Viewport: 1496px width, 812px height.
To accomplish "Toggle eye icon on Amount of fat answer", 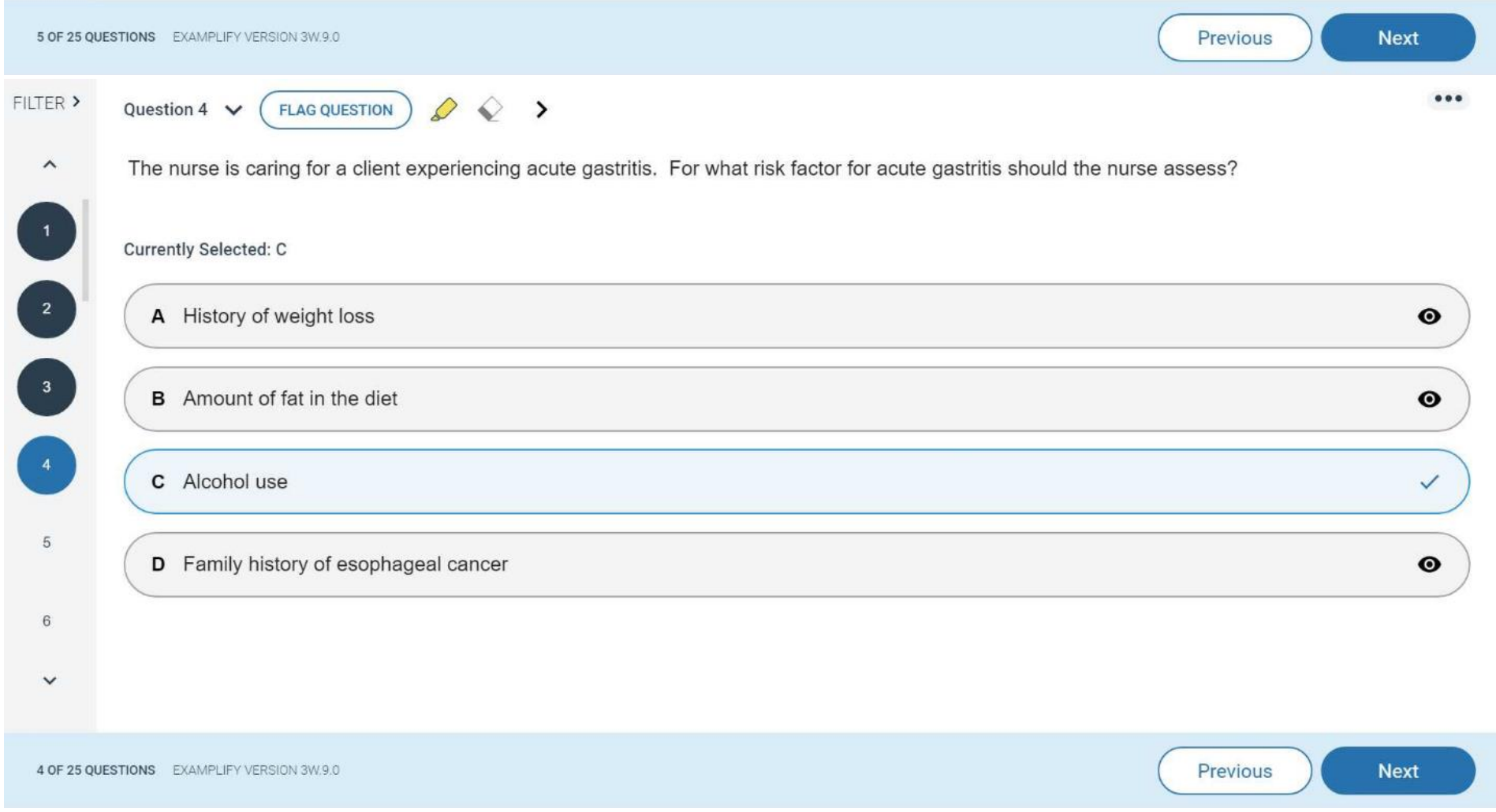I will 1428,399.
